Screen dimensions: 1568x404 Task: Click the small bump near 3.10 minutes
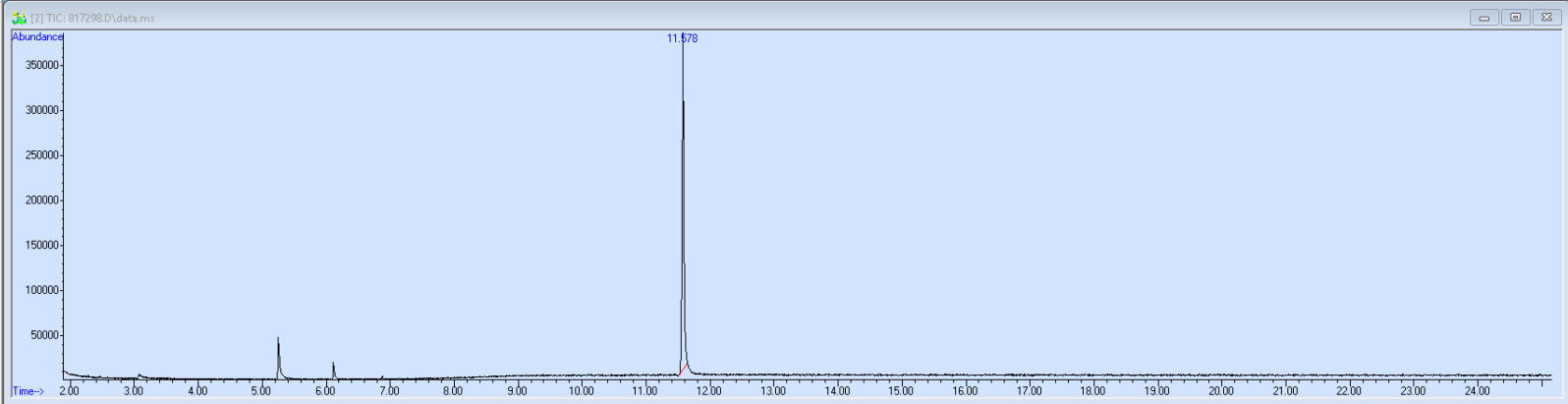(x=140, y=375)
